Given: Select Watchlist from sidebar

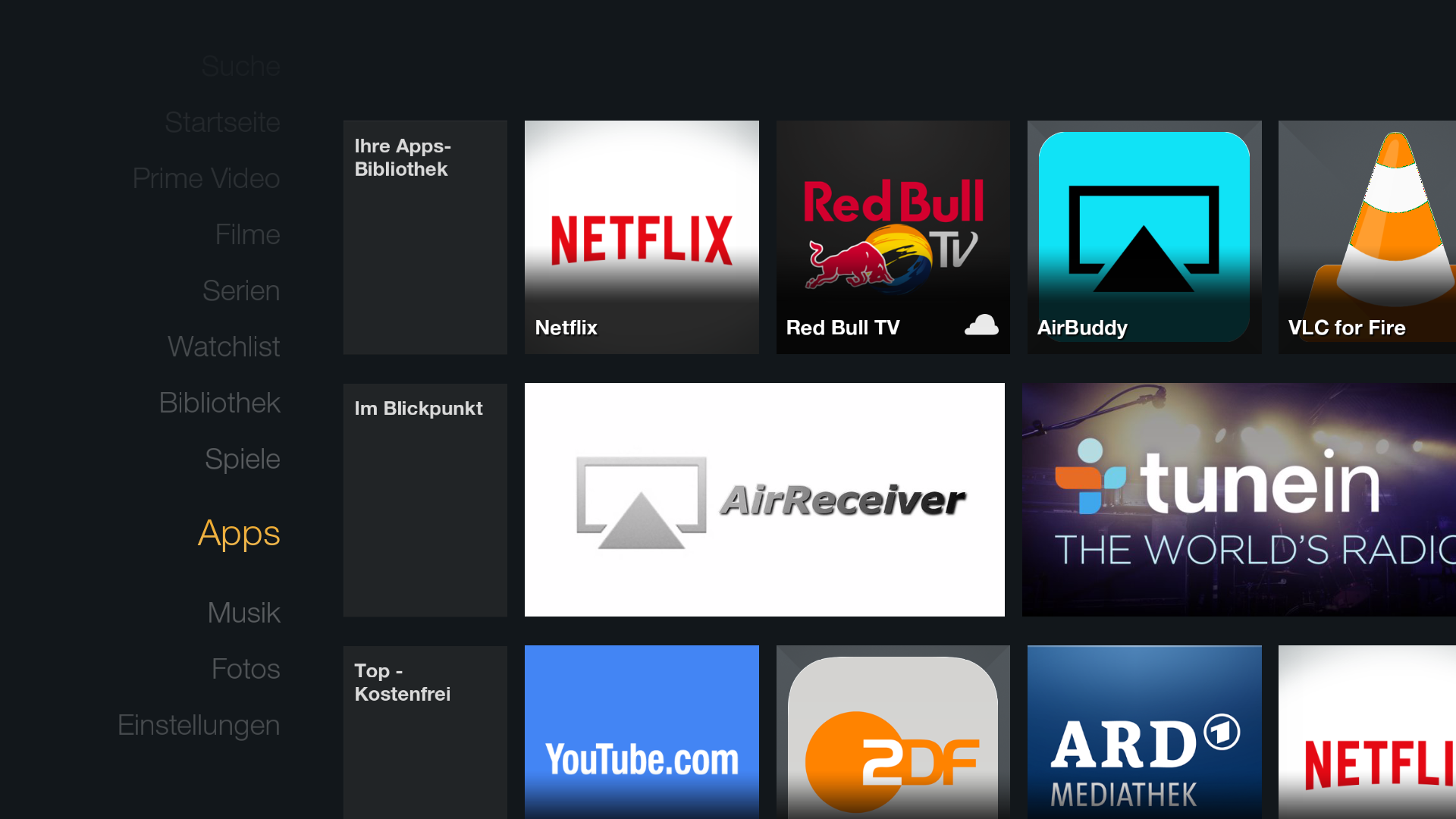Looking at the screenshot, I should [x=224, y=346].
